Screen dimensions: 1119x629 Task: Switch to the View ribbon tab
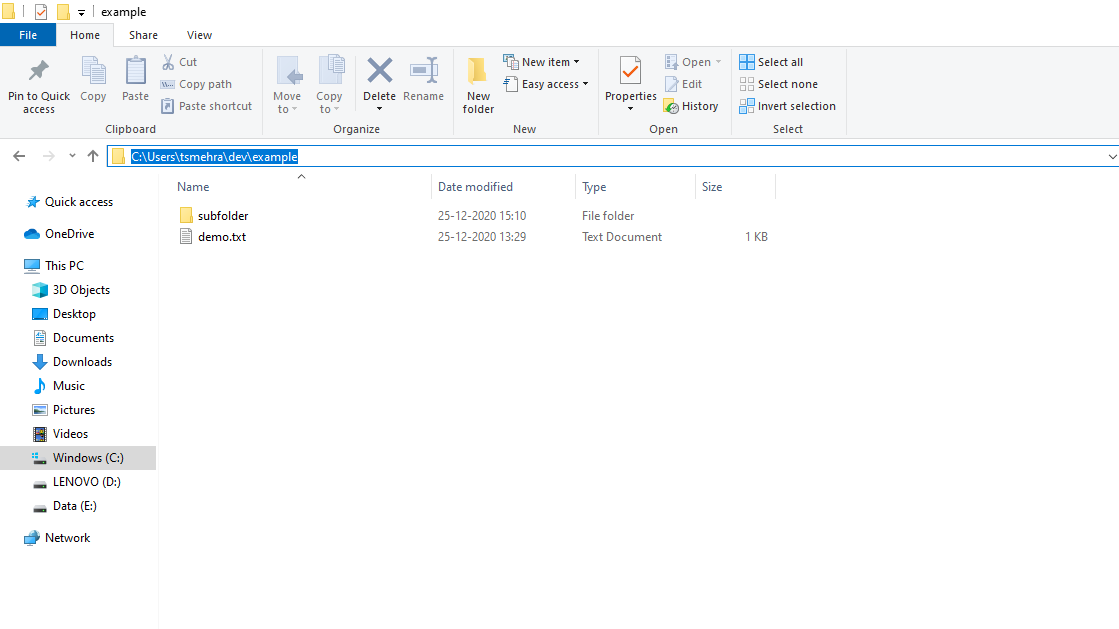pyautogui.click(x=199, y=35)
